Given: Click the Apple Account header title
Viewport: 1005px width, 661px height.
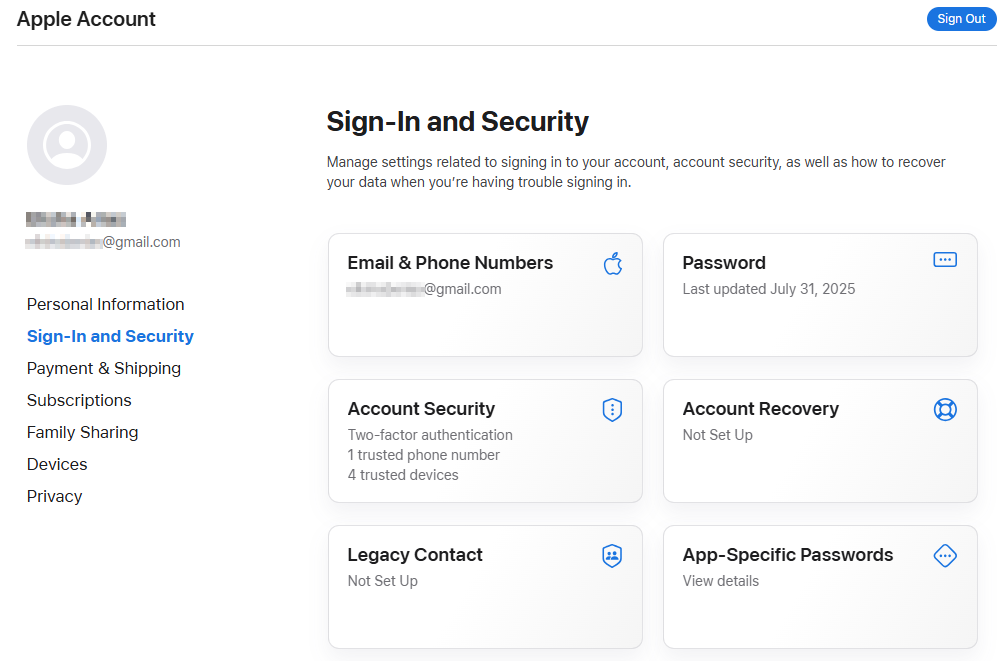Looking at the screenshot, I should click(86, 19).
